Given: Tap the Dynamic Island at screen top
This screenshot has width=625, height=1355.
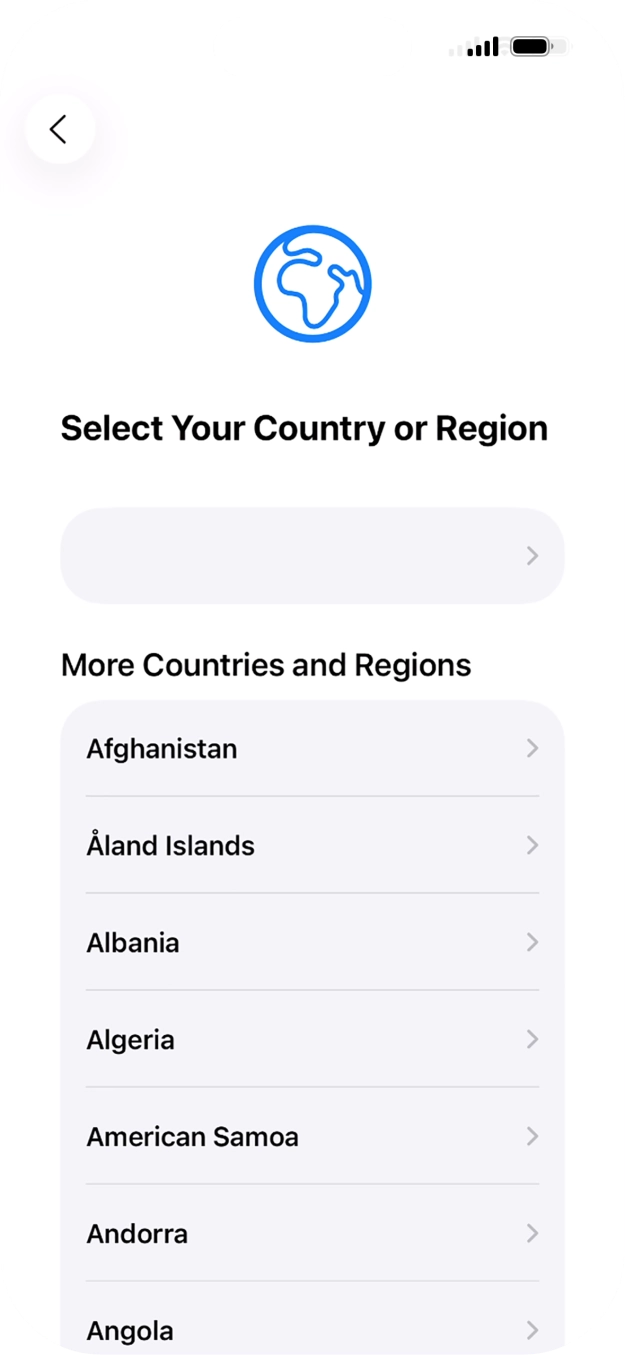Looking at the screenshot, I should tap(312, 46).
